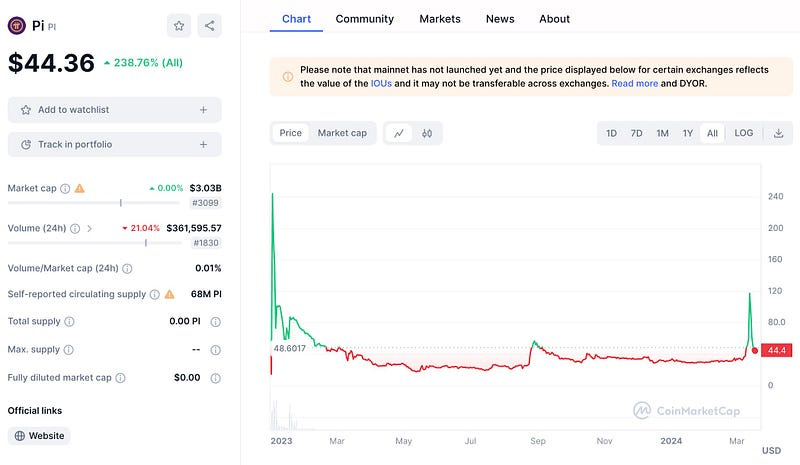Screen dimensions: 800x465
Task: Click the Market cap rank bar
Action: click(x=94, y=203)
